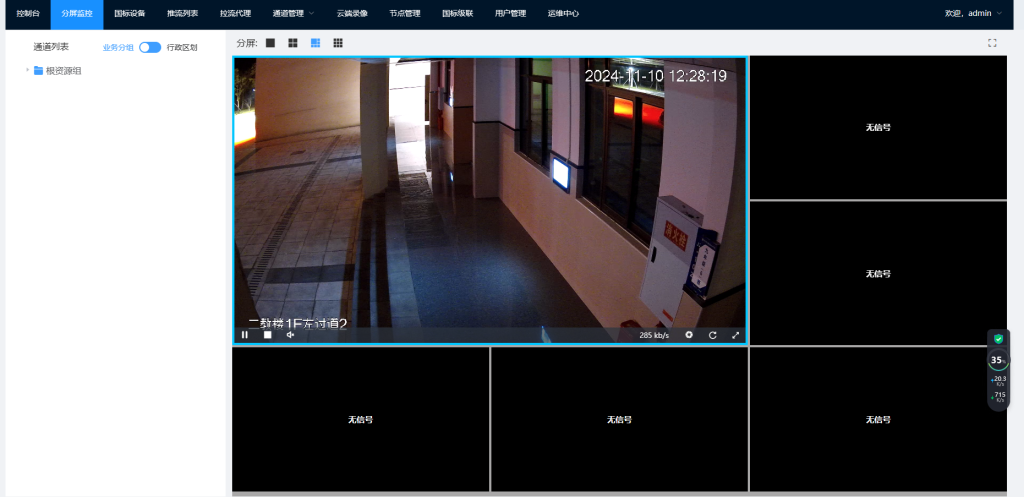Go to 控制台 tab
1024x497 pixels.
(x=28, y=14)
